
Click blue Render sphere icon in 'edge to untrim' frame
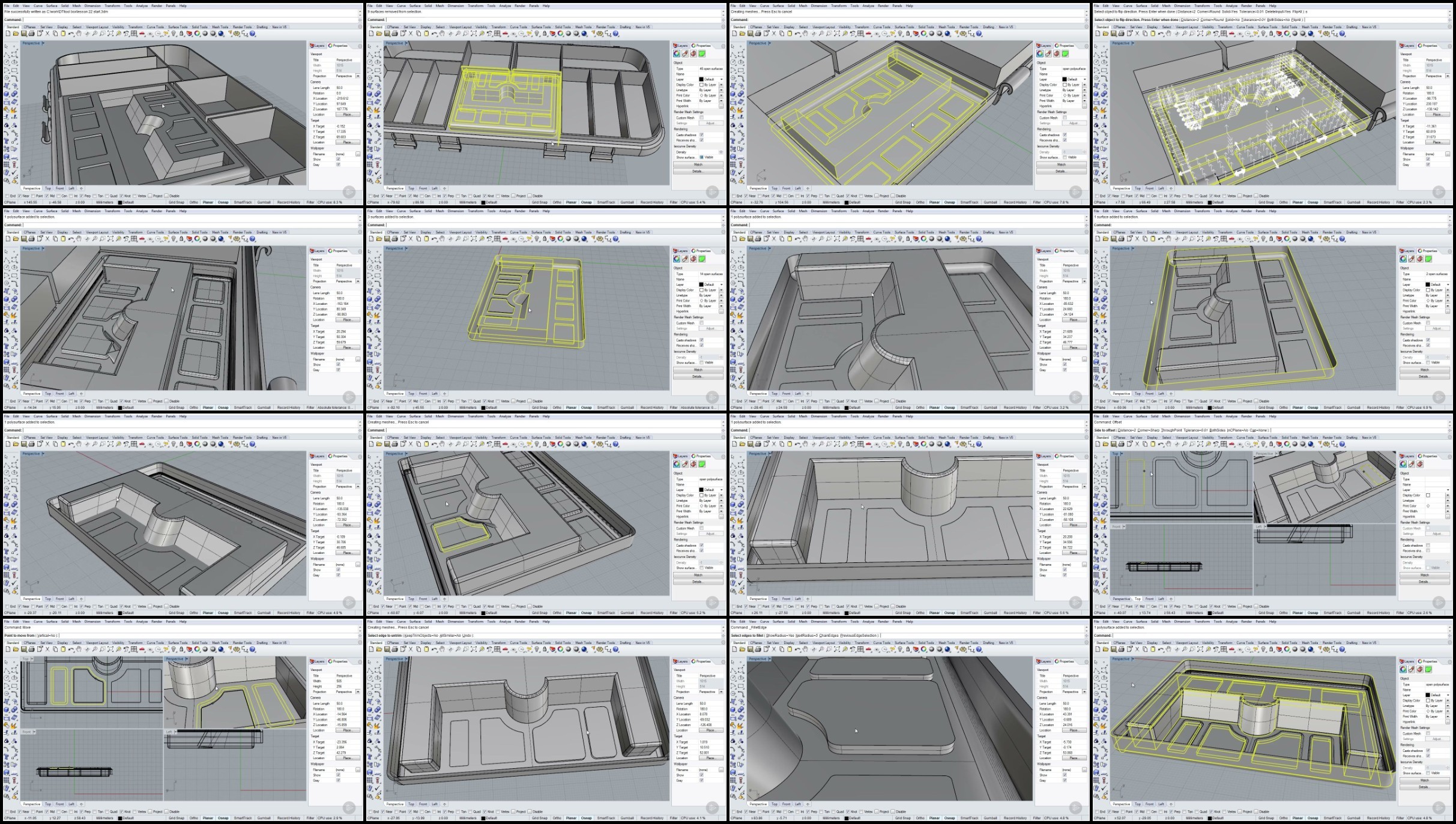(x=584, y=649)
